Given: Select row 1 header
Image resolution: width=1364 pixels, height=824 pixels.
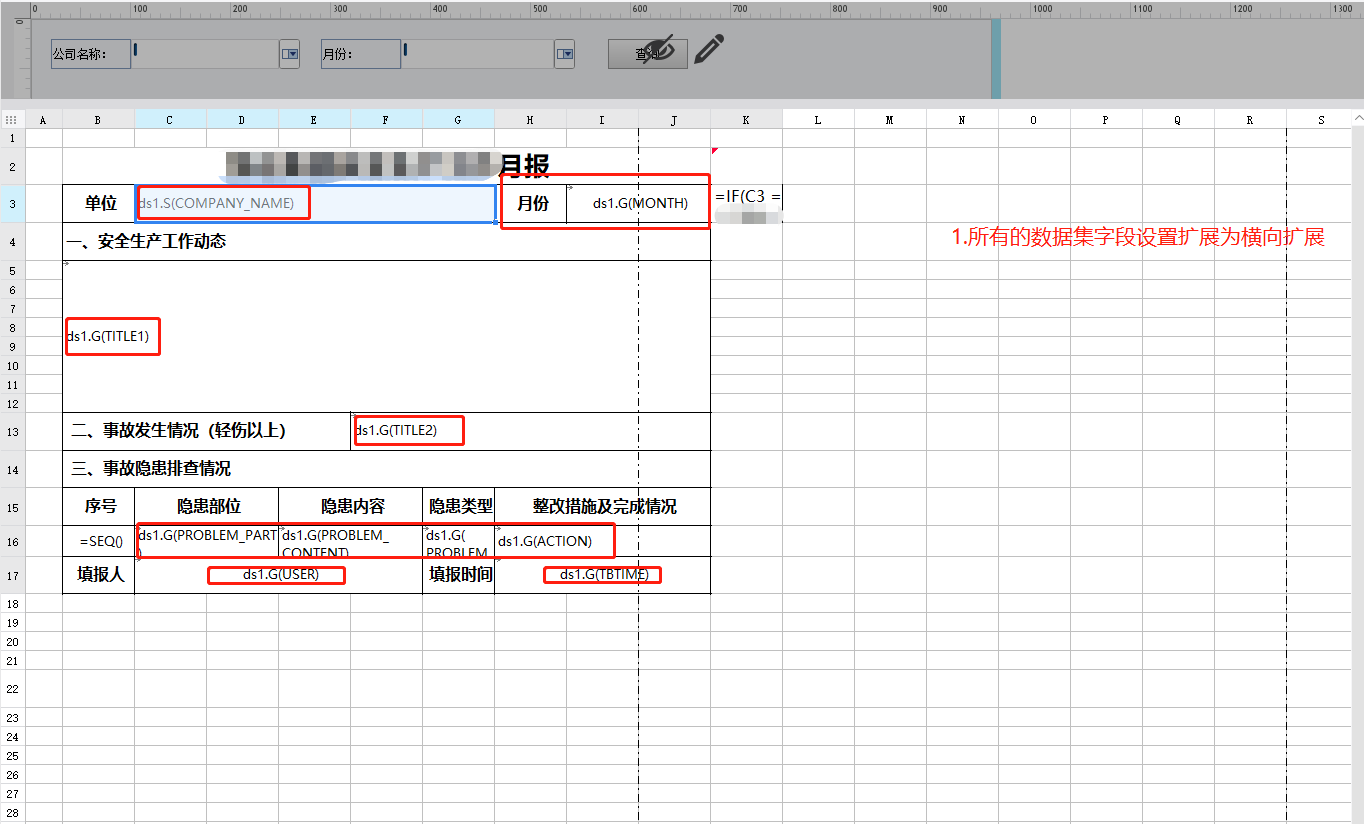Looking at the screenshot, I should [12, 138].
